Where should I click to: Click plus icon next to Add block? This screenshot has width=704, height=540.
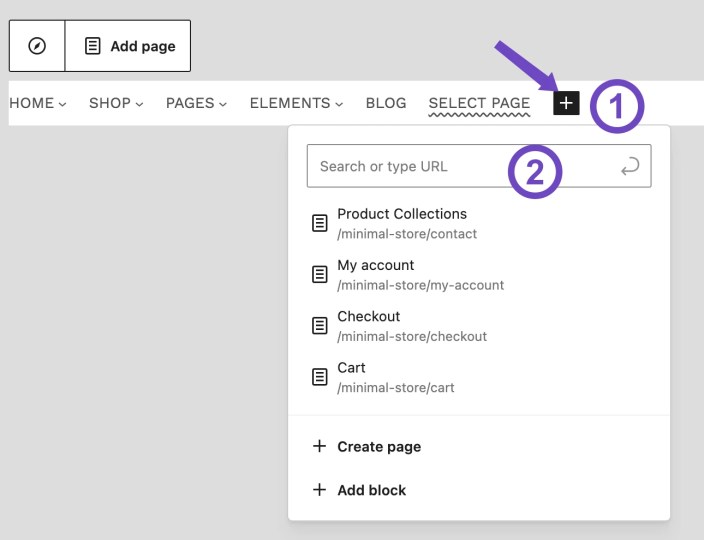point(319,490)
